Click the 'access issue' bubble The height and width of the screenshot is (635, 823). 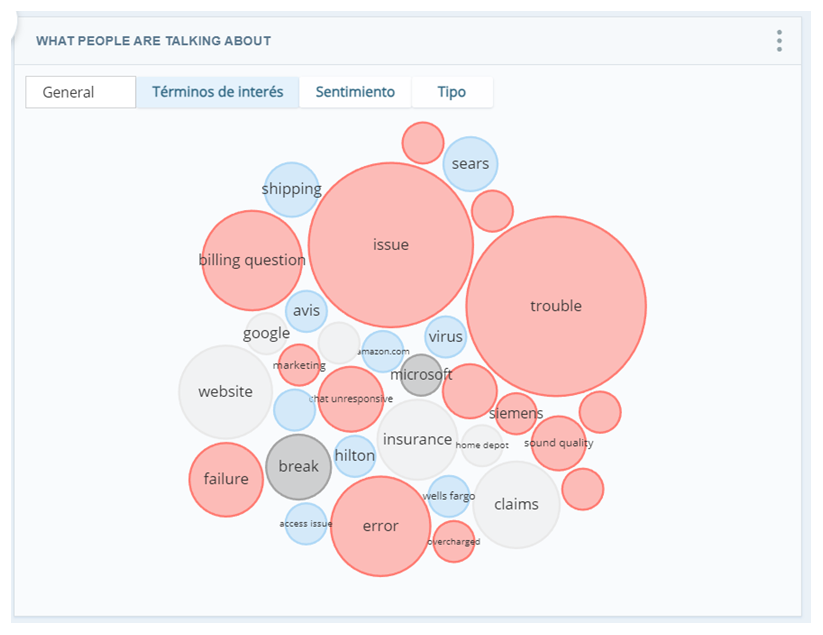point(306,524)
